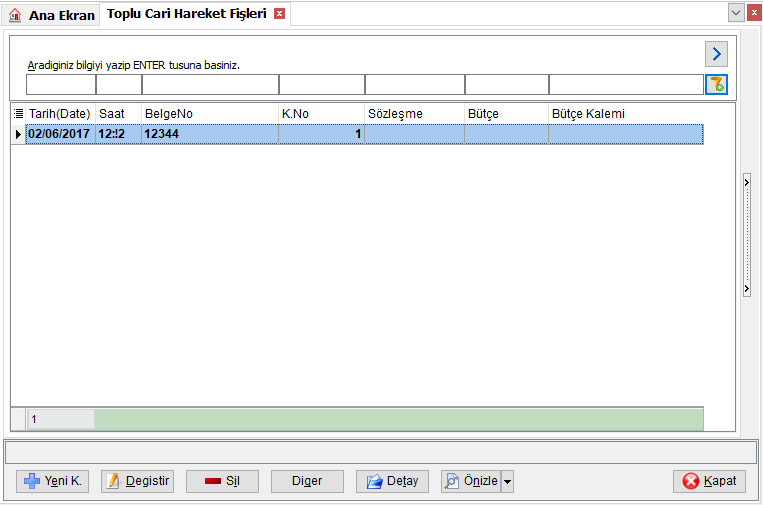763x505 pixels.
Task: Click the Yeni K. new record button
Action: [53, 481]
